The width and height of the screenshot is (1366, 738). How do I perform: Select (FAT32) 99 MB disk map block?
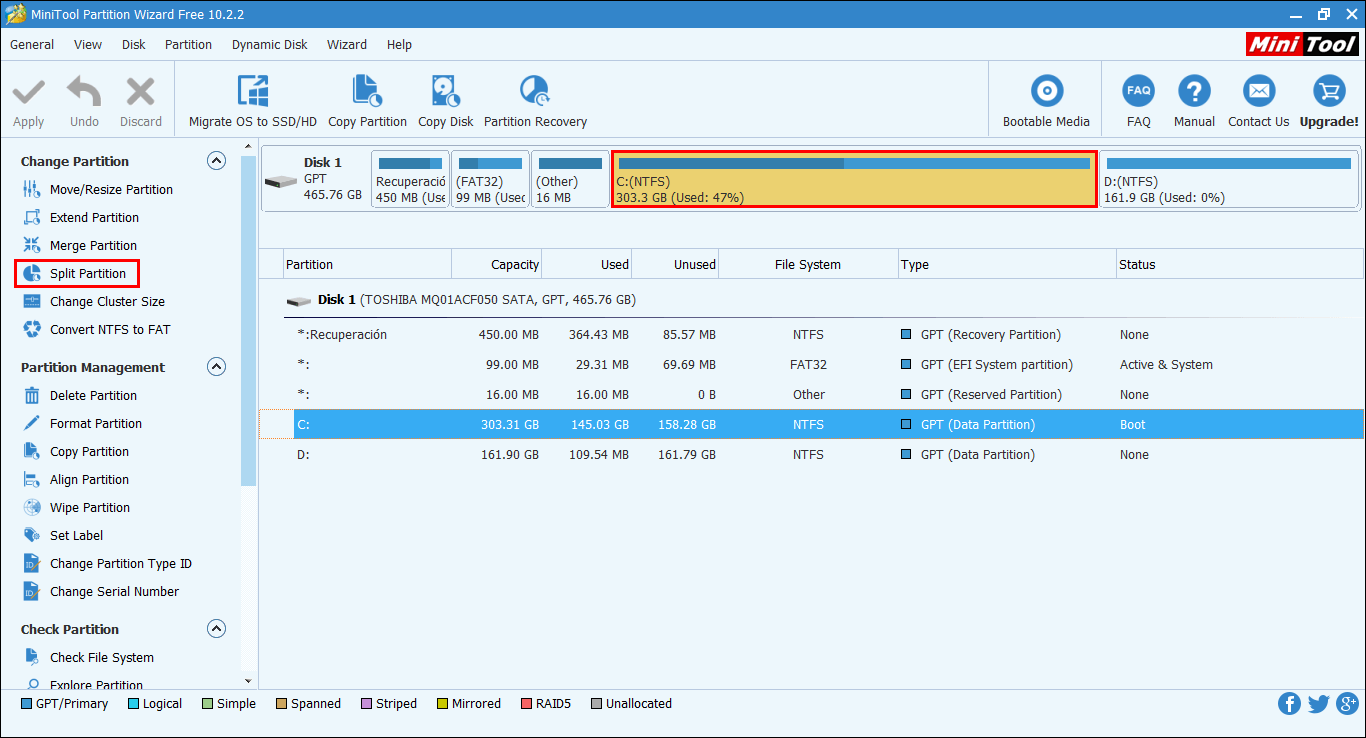[x=490, y=180]
